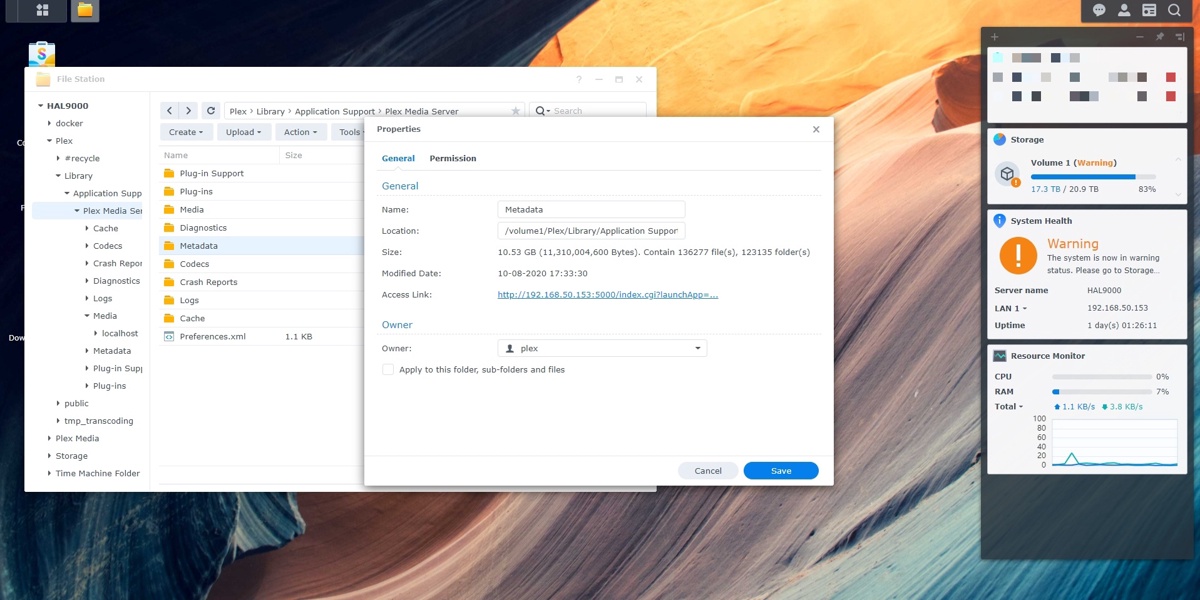
Task: Open the Owner dropdown showing plex
Action: pos(602,349)
